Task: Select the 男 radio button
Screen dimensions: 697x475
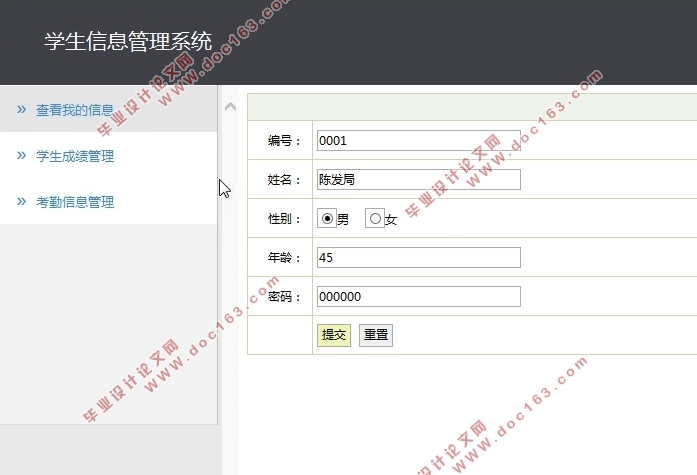Action: [x=327, y=219]
